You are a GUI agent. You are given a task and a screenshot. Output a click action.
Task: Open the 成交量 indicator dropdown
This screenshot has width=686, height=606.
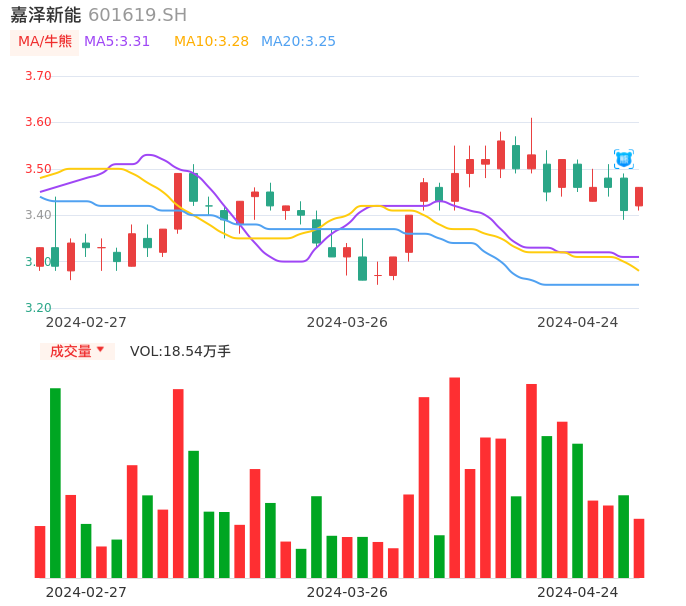pyautogui.click(x=77, y=351)
